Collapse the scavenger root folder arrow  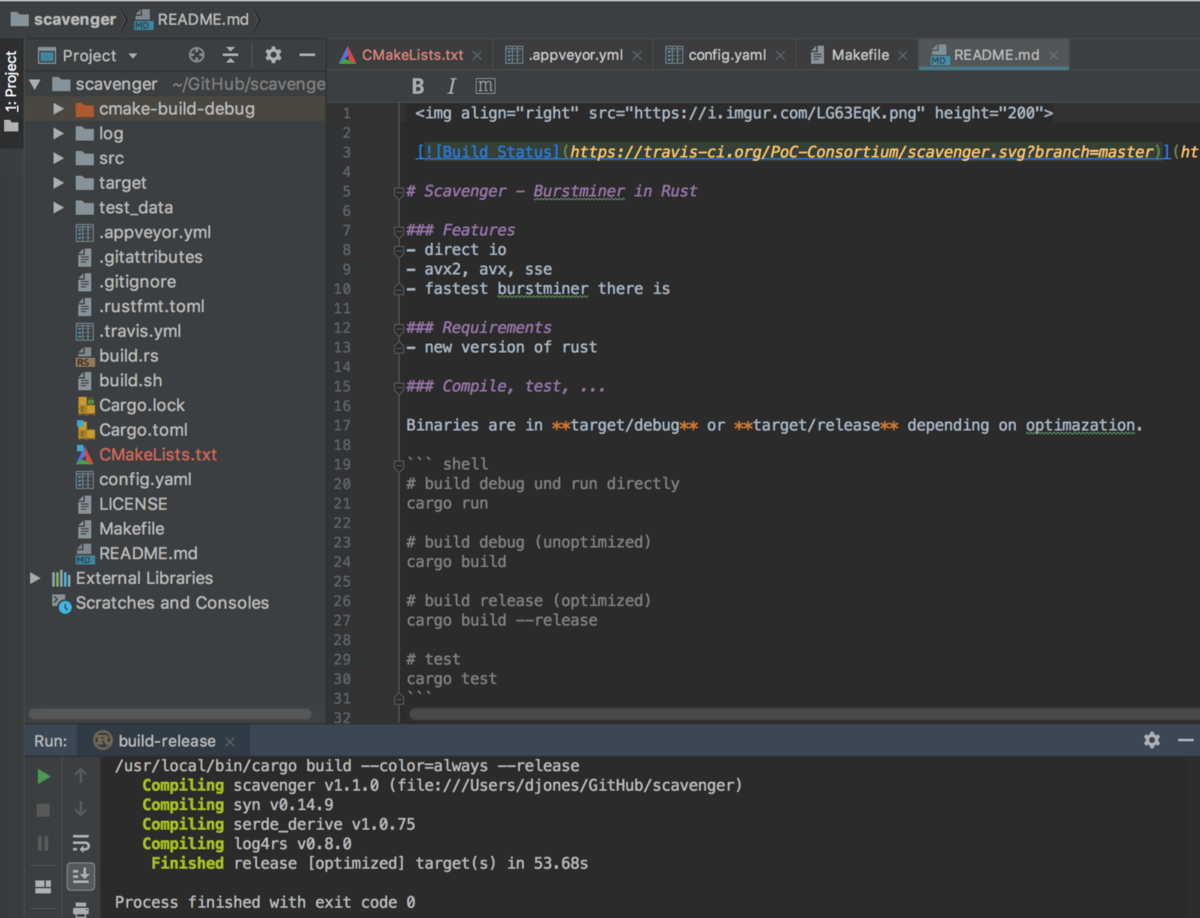(36, 84)
